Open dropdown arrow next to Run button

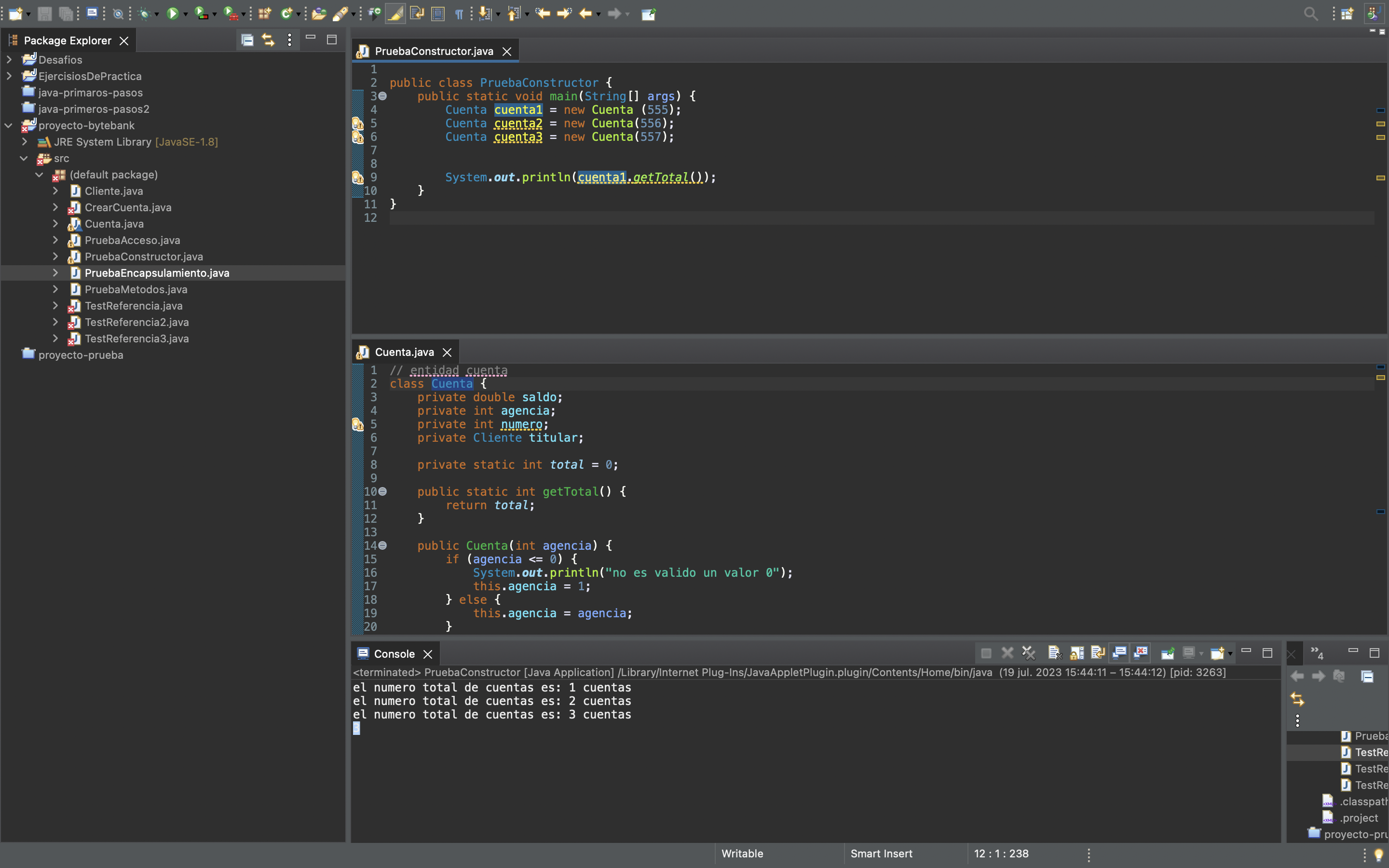pos(185,14)
